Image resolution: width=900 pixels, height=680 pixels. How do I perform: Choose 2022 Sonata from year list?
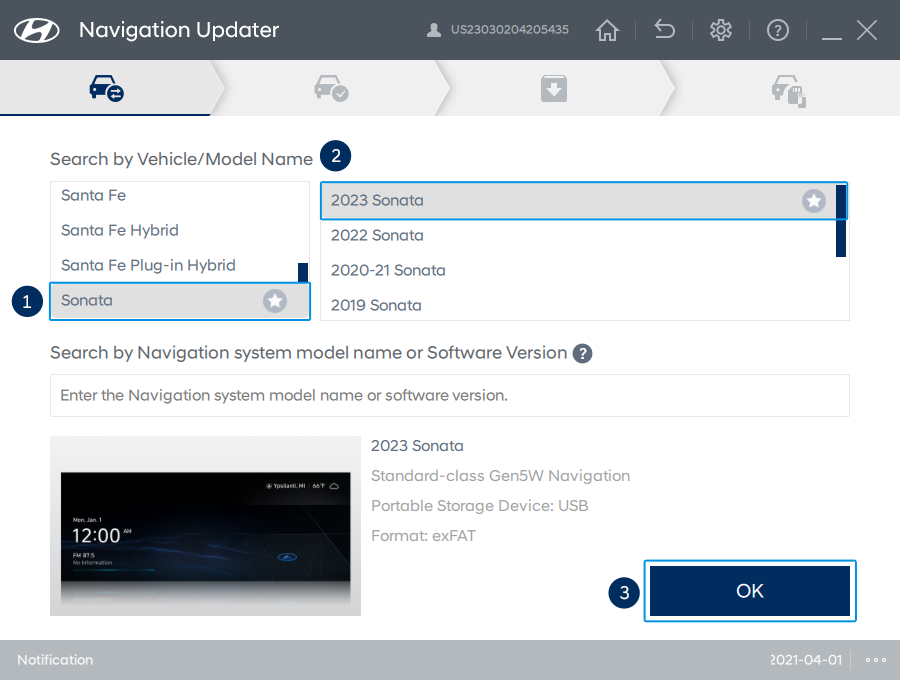pos(377,236)
